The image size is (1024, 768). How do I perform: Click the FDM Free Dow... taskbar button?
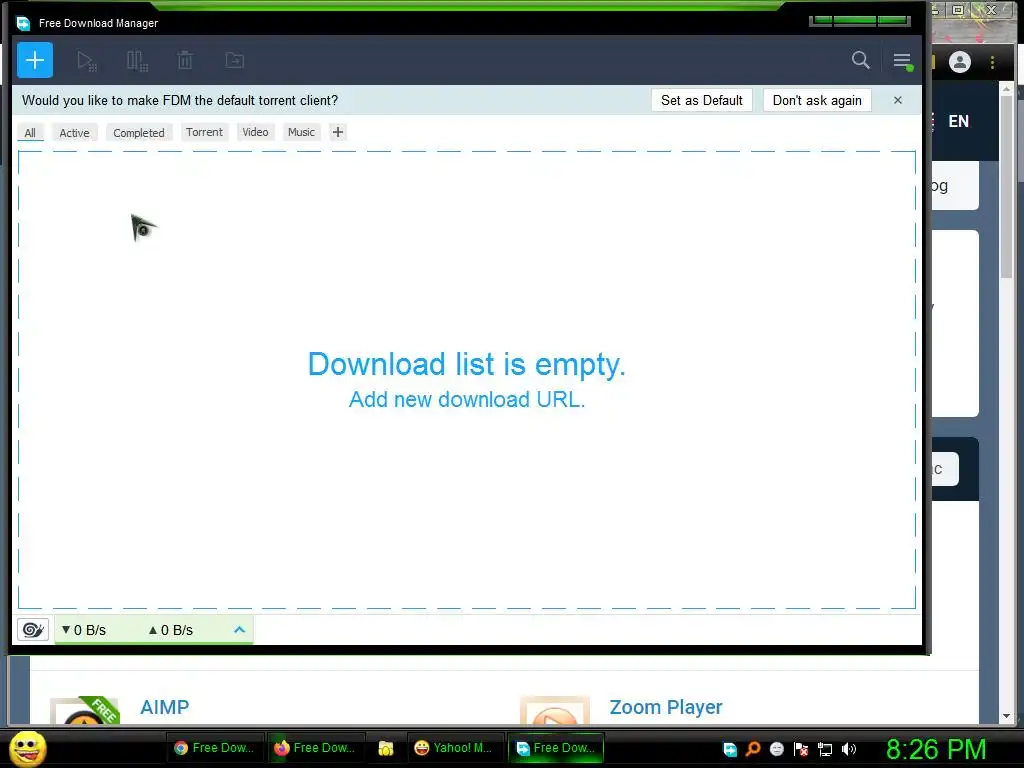(556, 748)
